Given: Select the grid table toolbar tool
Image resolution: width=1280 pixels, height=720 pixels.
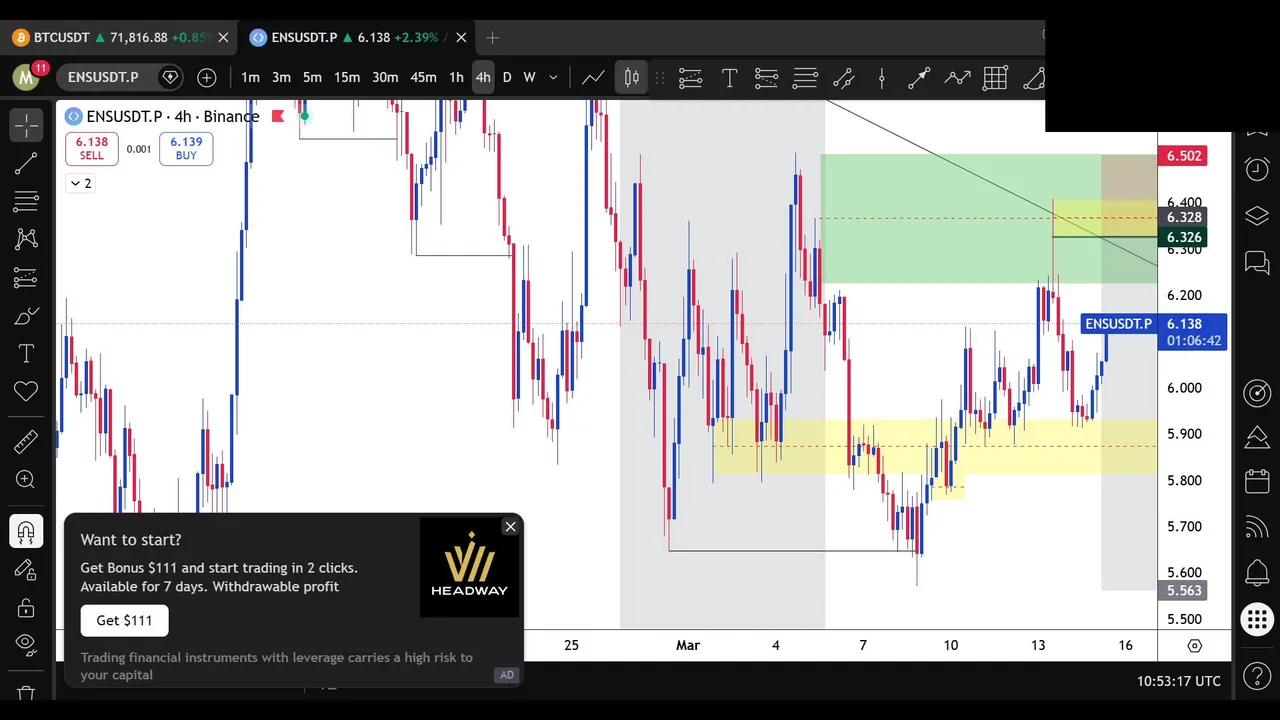Looking at the screenshot, I should [995, 77].
